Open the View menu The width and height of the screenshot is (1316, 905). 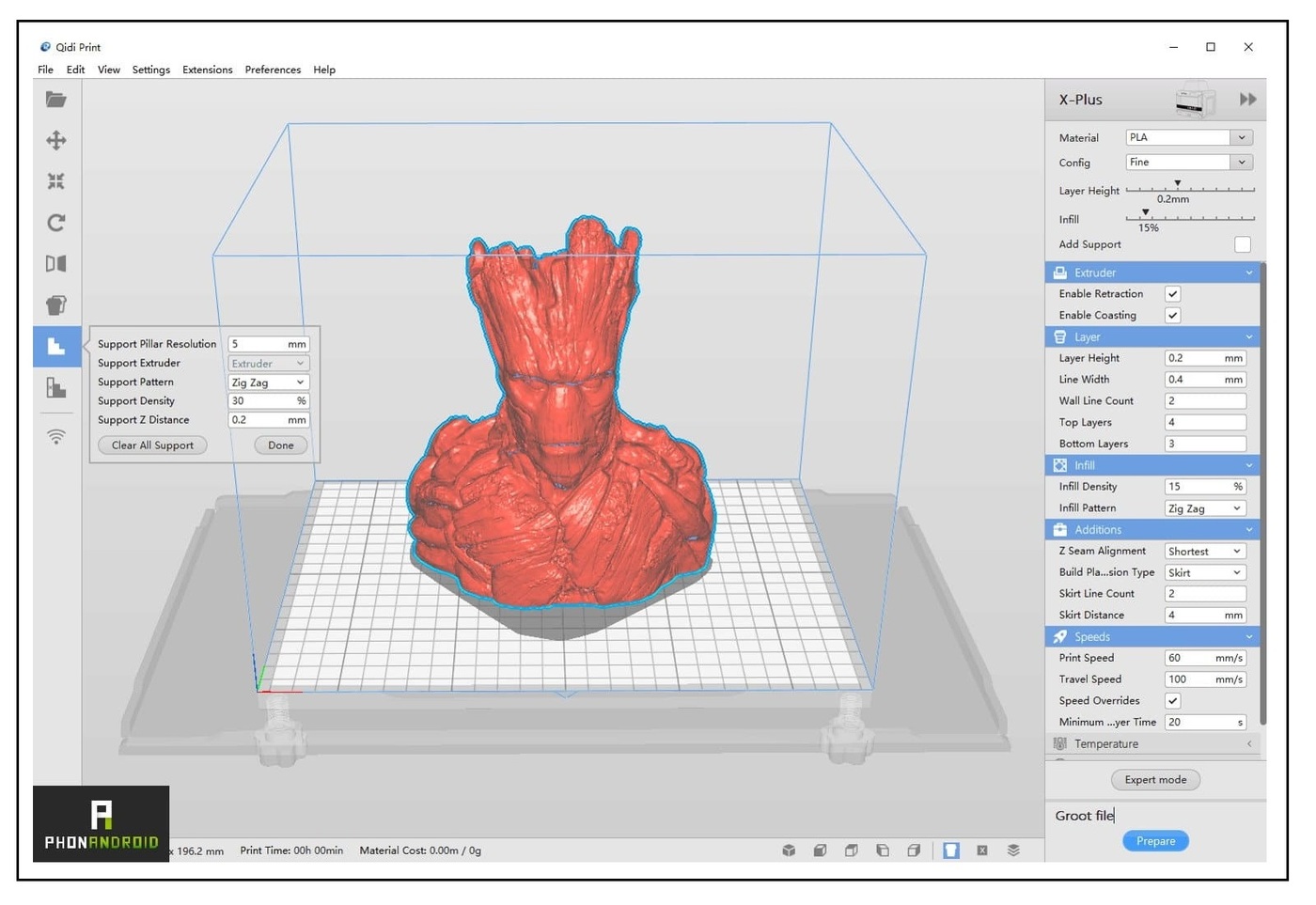coord(109,70)
